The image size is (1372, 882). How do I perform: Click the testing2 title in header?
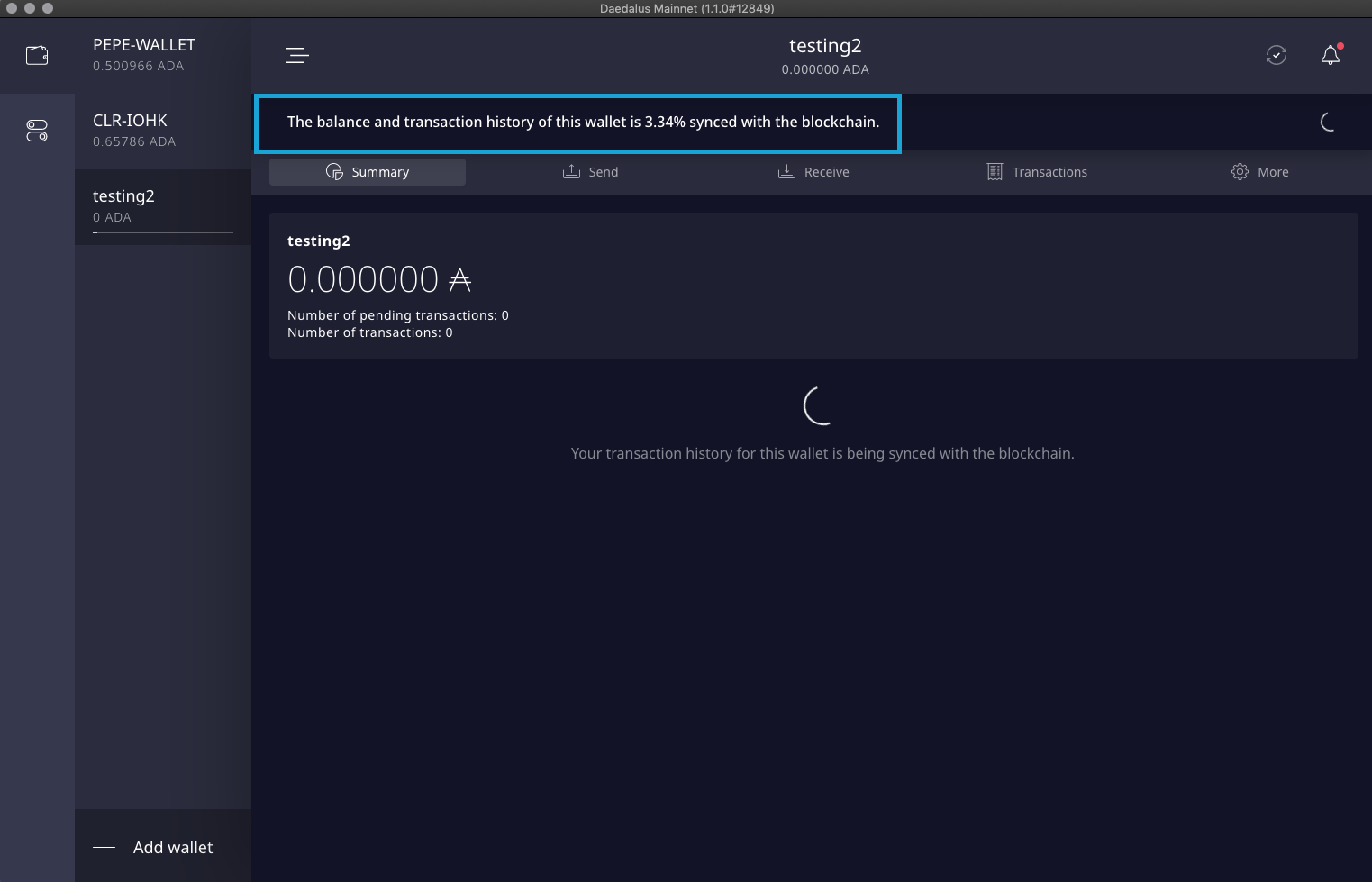[x=825, y=46]
